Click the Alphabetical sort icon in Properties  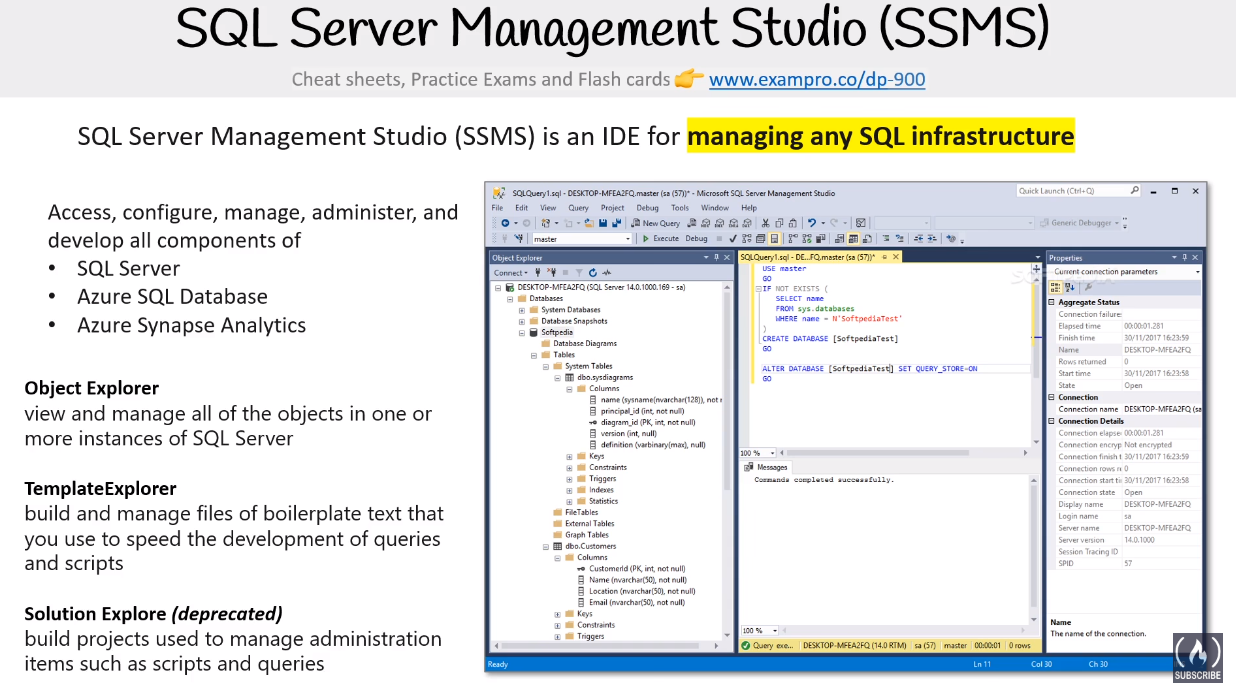click(x=1070, y=287)
